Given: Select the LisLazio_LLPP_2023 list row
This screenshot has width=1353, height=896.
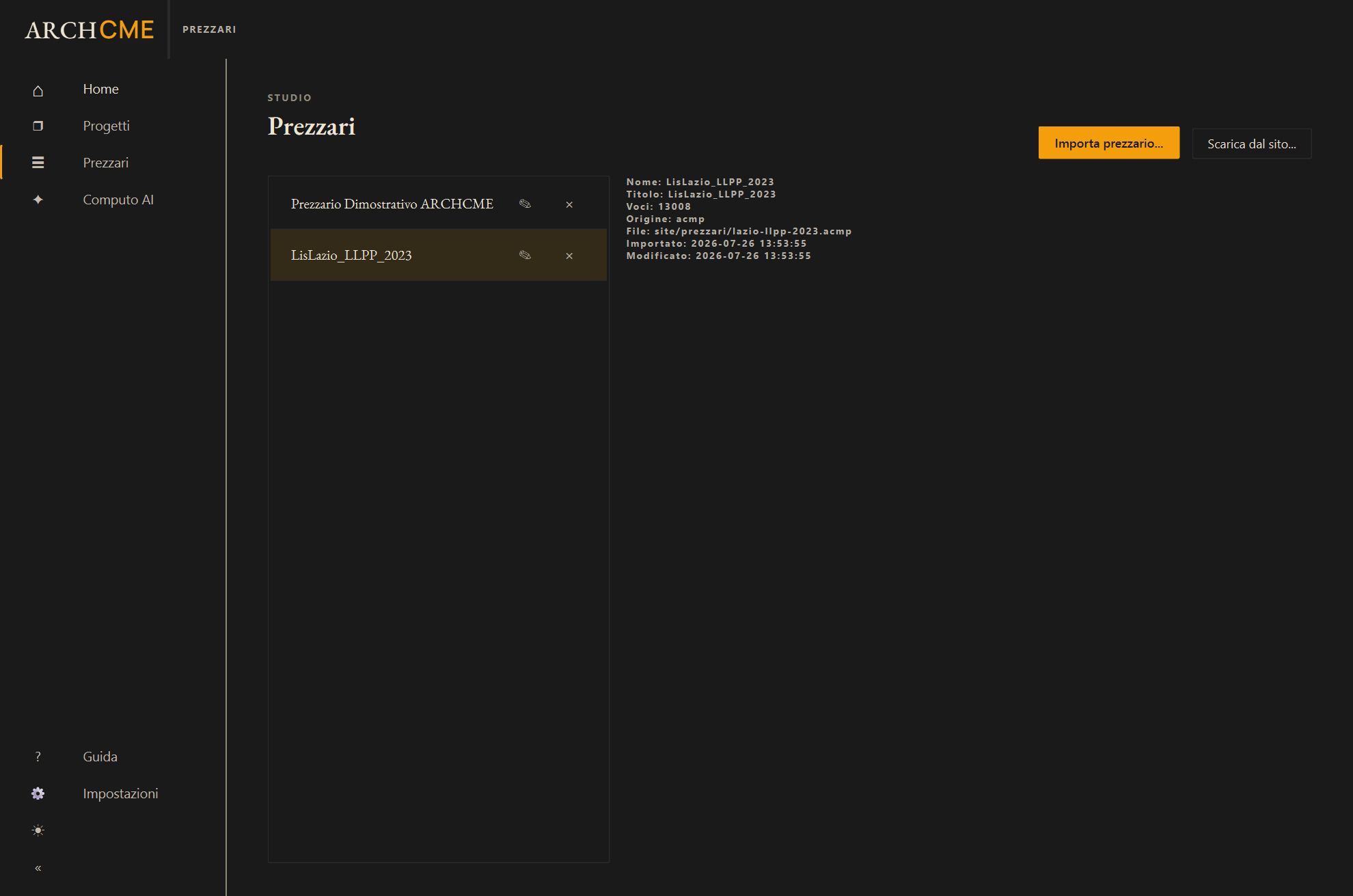Looking at the screenshot, I should pos(439,255).
